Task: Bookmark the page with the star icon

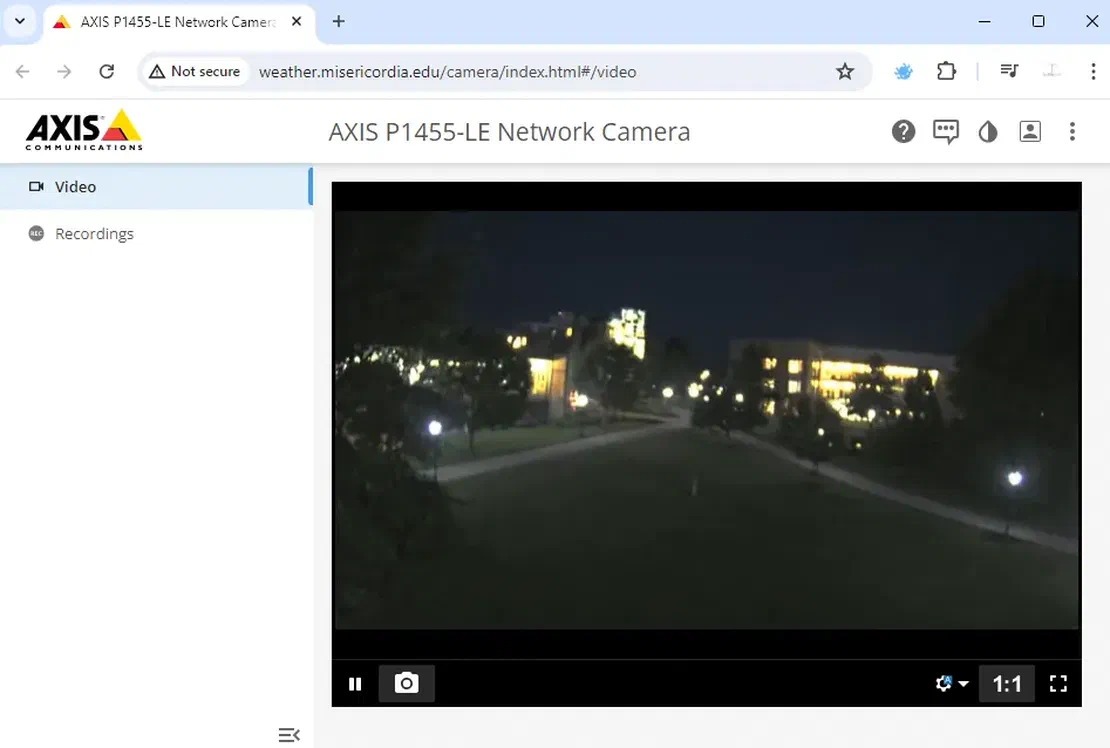Action: (845, 71)
